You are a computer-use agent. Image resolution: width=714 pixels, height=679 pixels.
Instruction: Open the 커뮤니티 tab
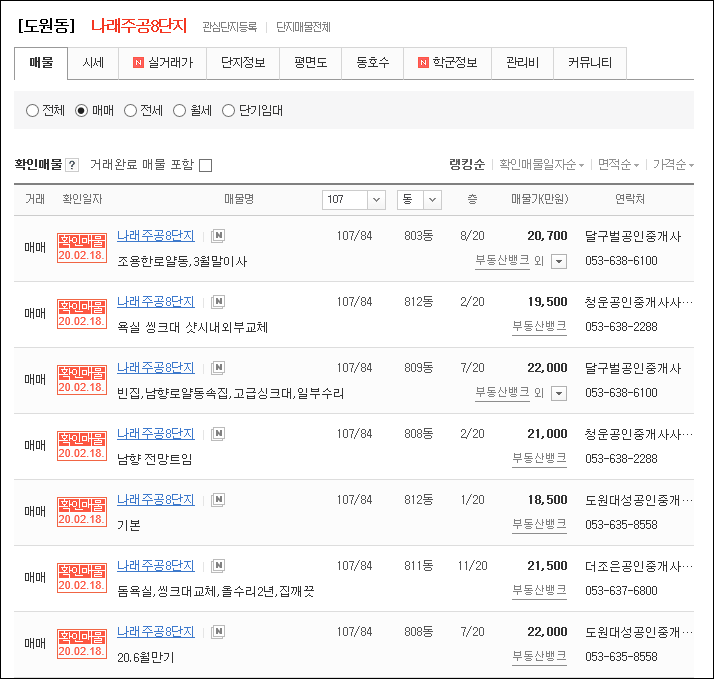[x=590, y=63]
